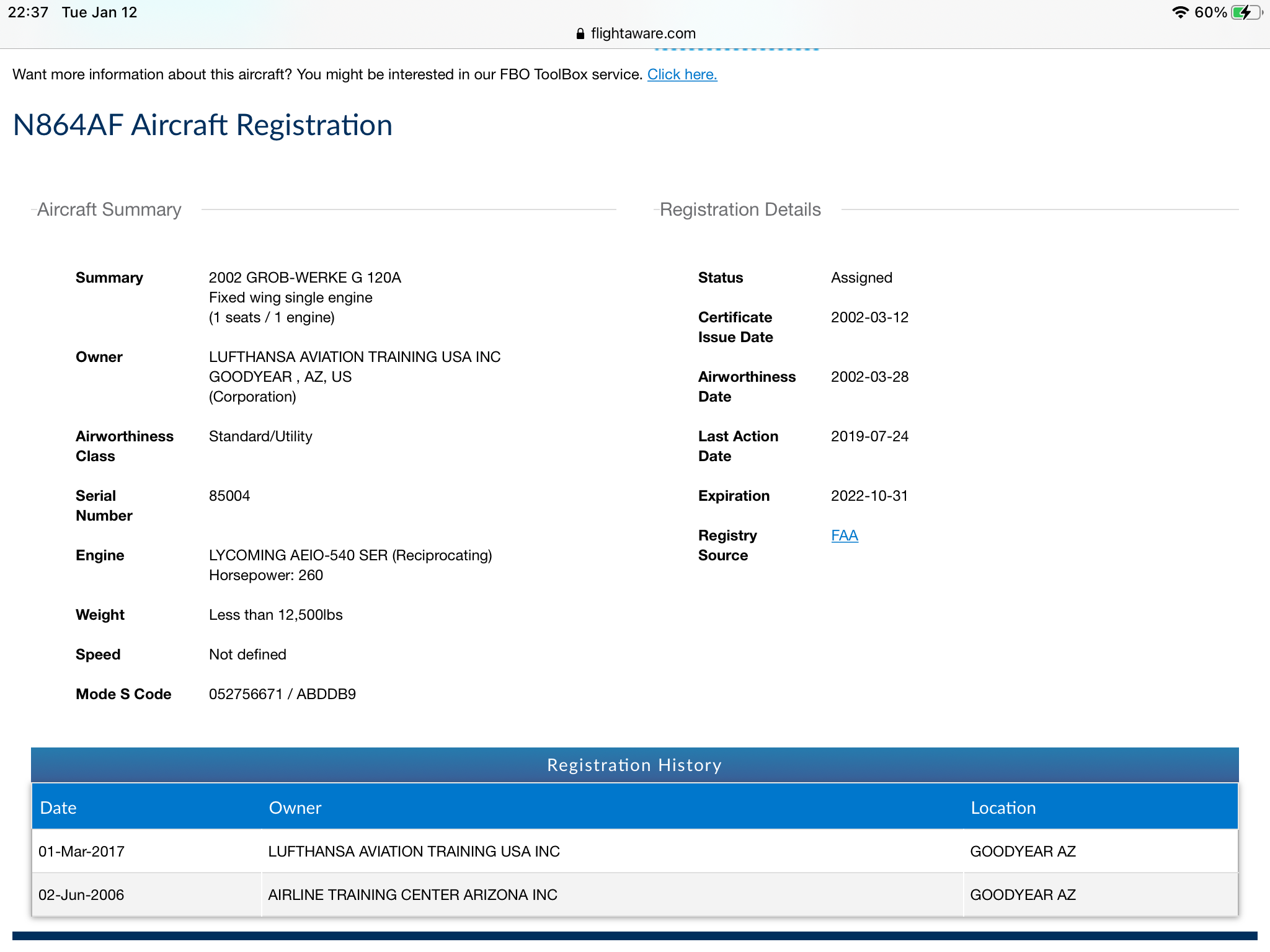Select the 02-Jun-2006 date cell

(x=81, y=894)
